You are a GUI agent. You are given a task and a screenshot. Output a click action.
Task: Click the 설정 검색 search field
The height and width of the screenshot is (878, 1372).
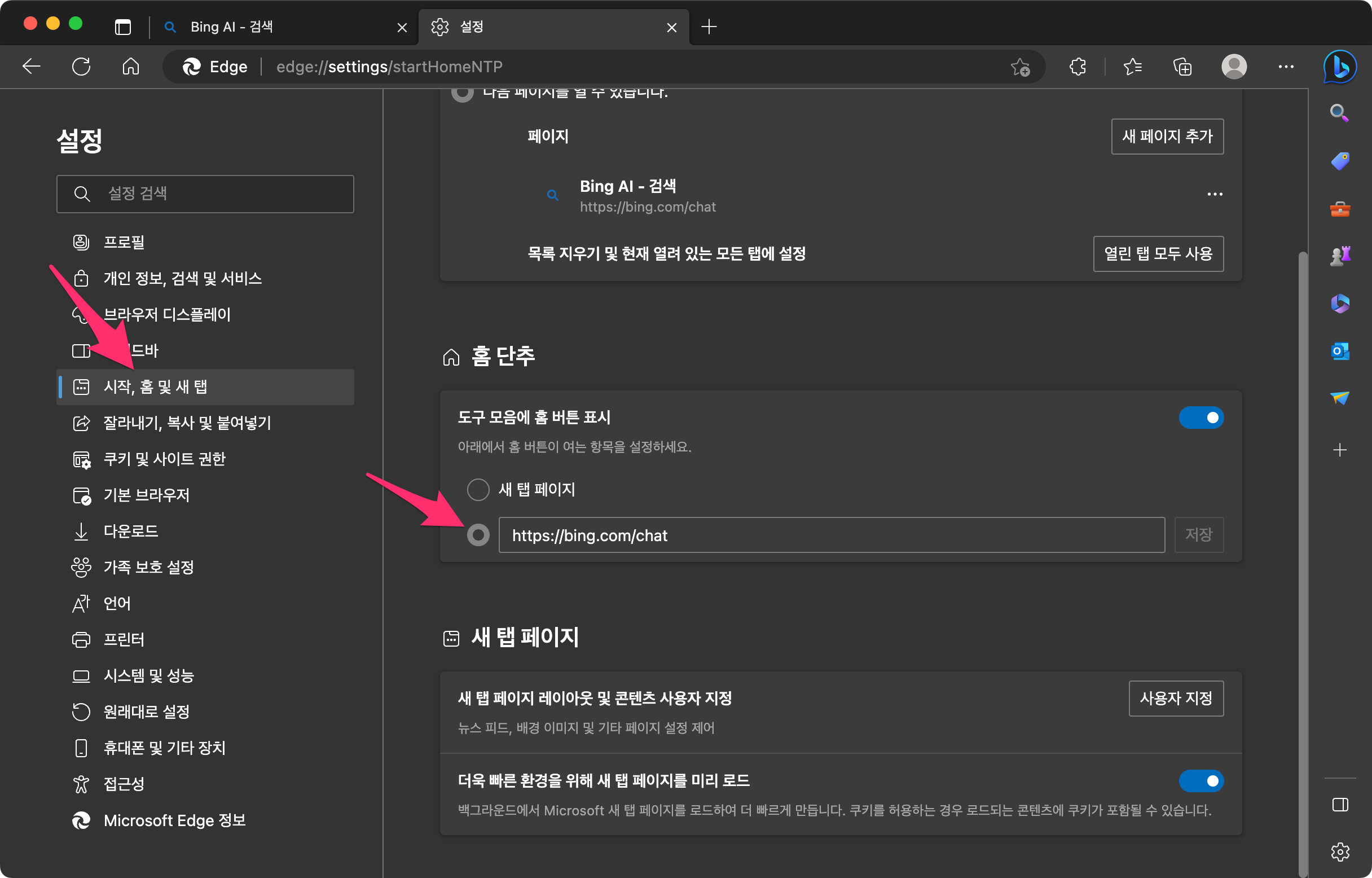[205, 194]
